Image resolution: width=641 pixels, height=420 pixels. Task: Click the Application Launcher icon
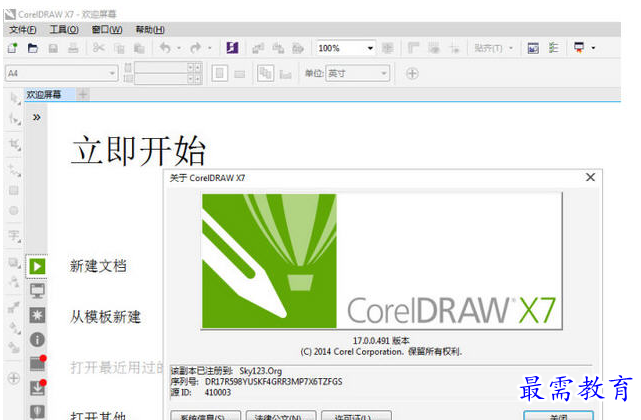click(x=579, y=48)
